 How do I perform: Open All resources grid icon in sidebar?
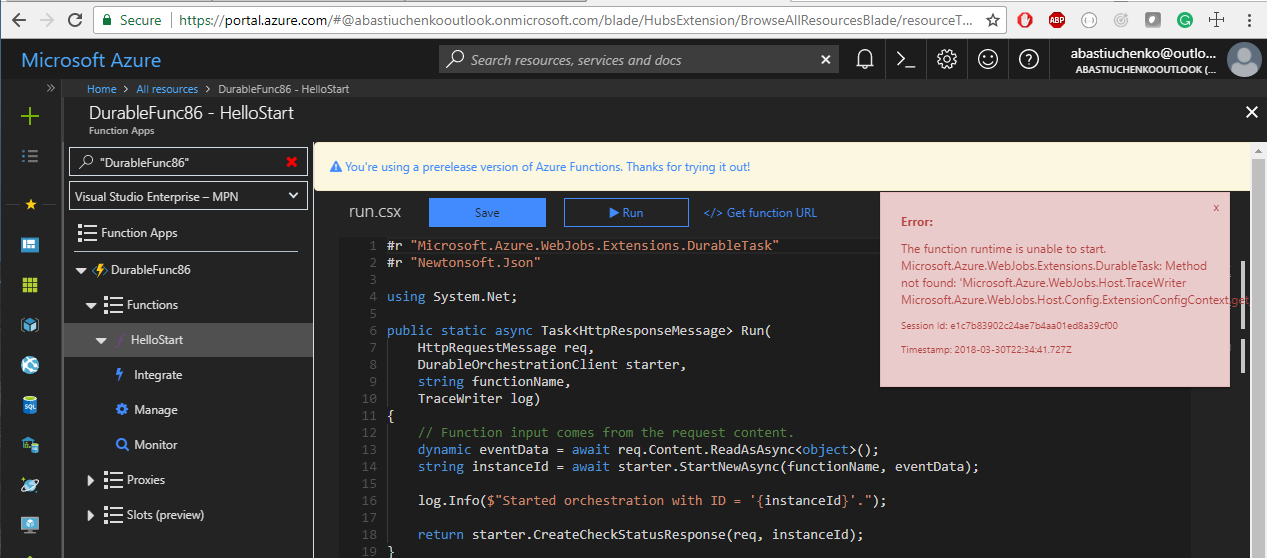click(30, 285)
